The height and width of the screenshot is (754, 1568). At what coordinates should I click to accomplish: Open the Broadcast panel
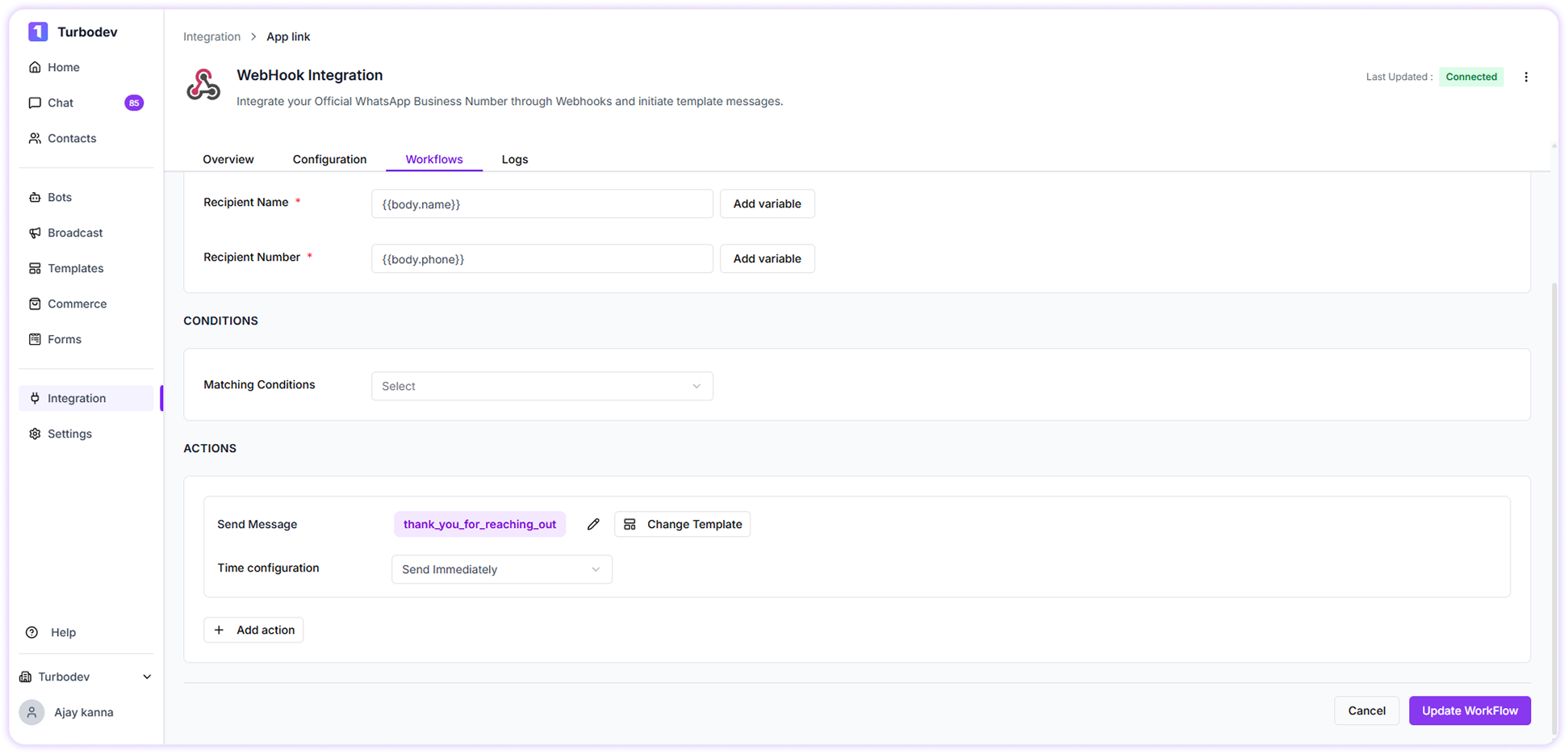pyautogui.click(x=75, y=232)
